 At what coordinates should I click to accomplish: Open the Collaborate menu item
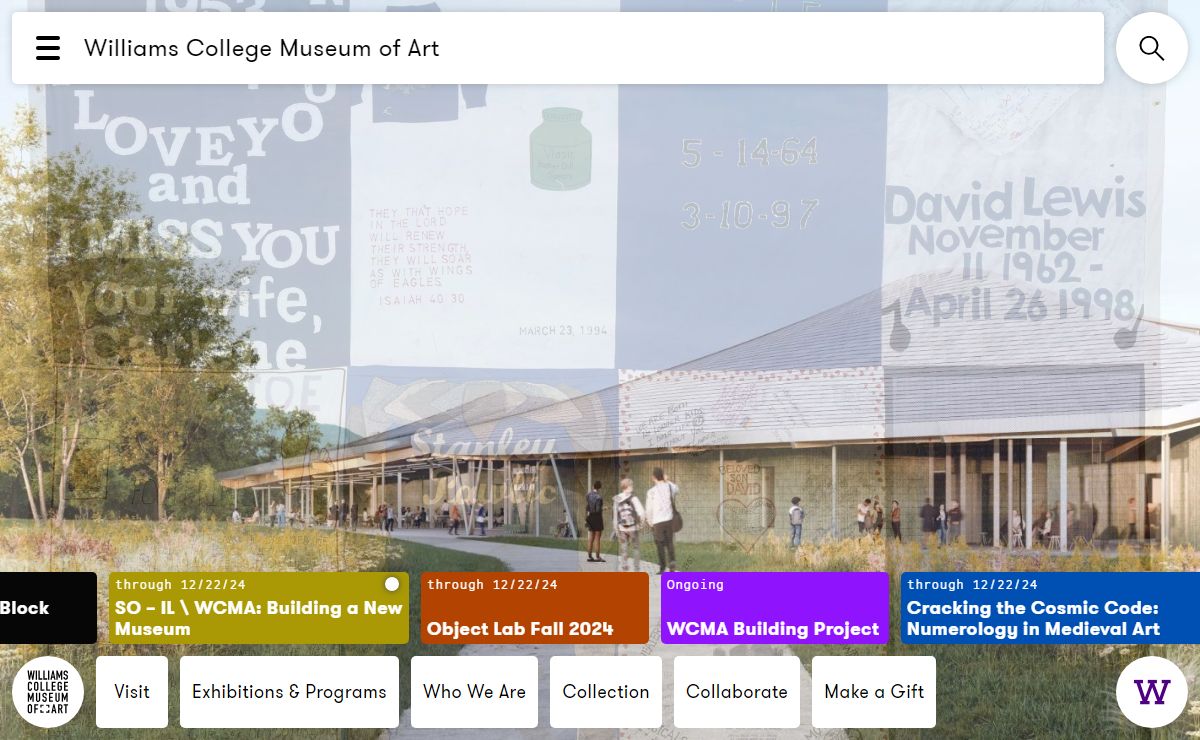[737, 692]
